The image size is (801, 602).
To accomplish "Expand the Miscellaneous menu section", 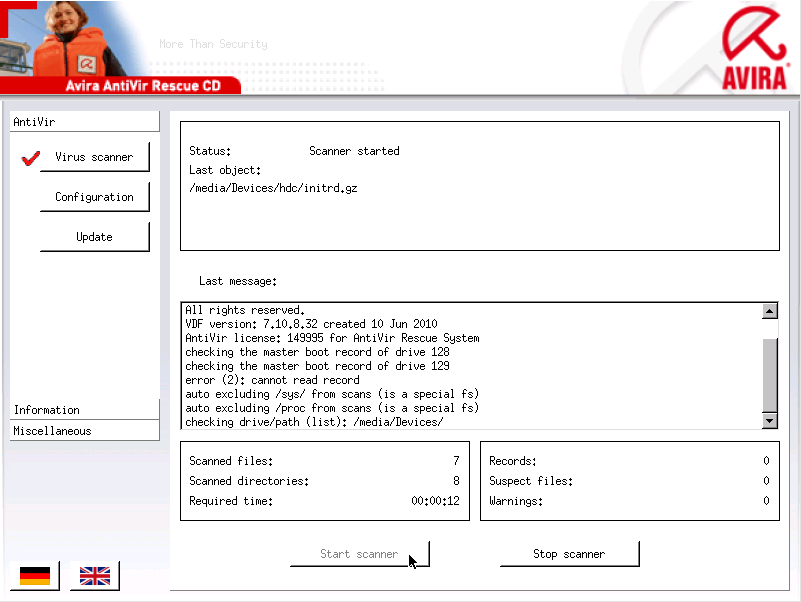I will (x=85, y=431).
